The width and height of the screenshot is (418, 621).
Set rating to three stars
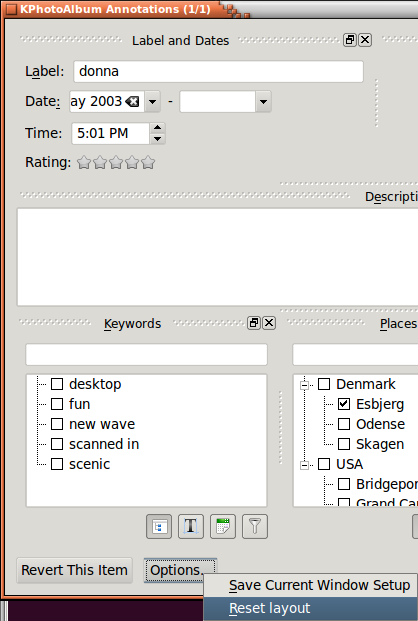[x=116, y=162]
